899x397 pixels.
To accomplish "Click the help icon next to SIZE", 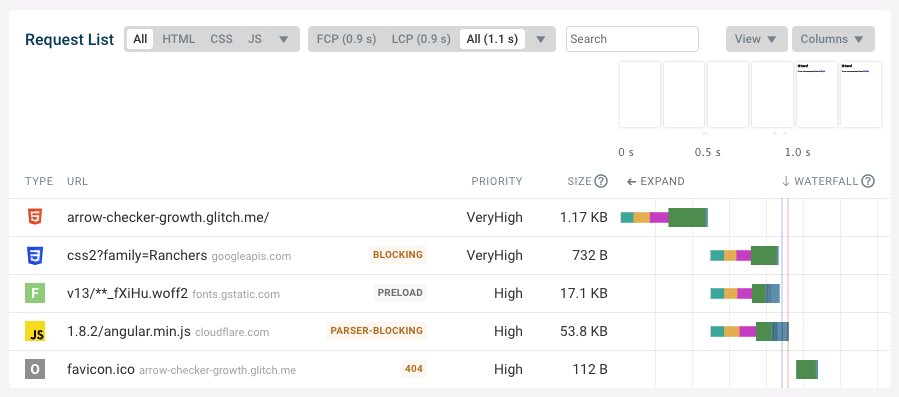I will click(601, 181).
